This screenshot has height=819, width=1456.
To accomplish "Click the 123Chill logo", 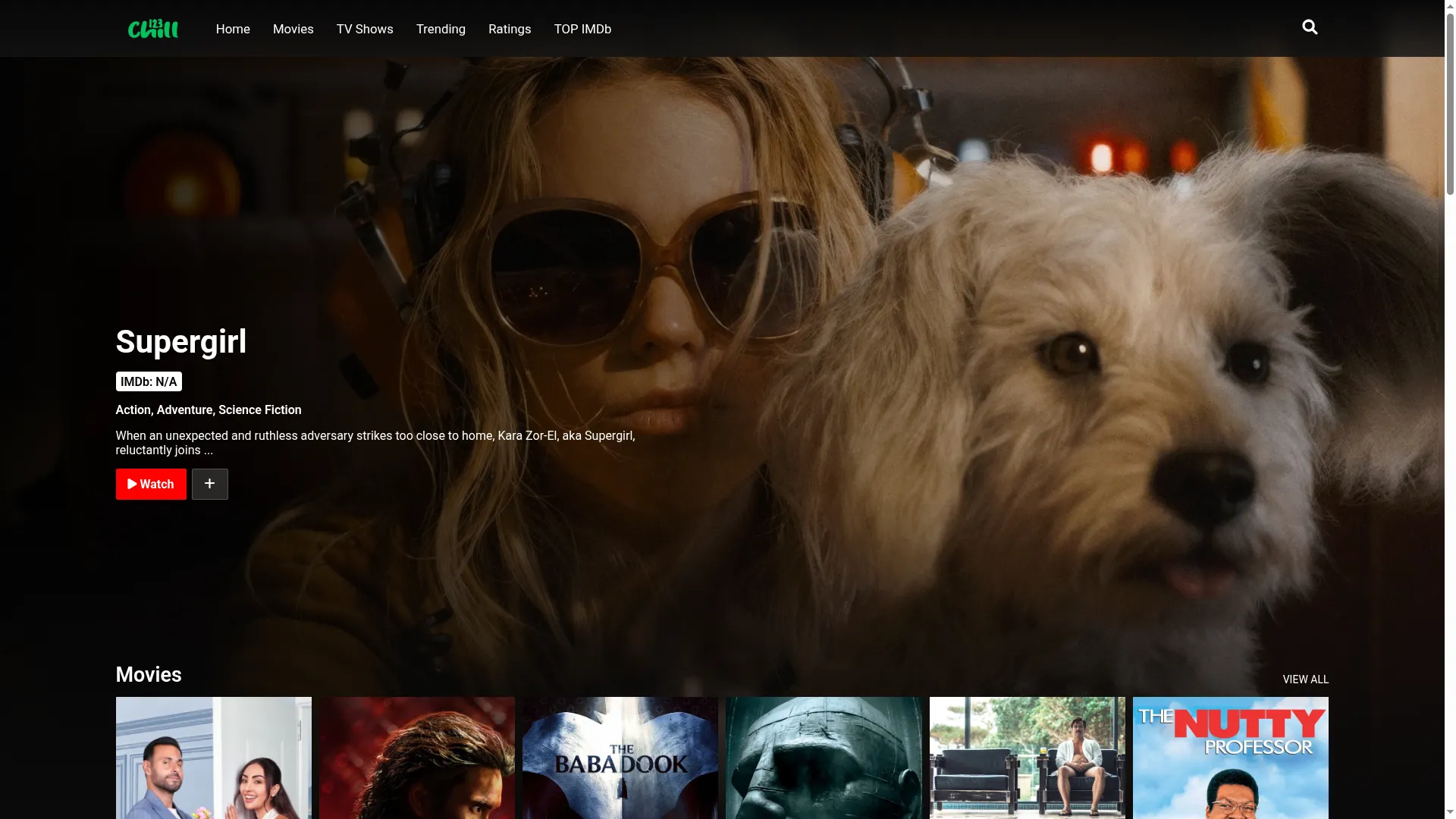I will point(152,29).
